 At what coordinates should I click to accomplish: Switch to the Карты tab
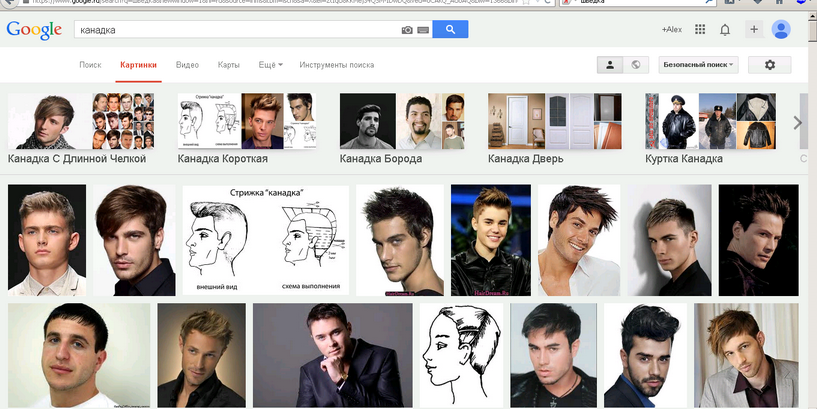[x=228, y=65]
